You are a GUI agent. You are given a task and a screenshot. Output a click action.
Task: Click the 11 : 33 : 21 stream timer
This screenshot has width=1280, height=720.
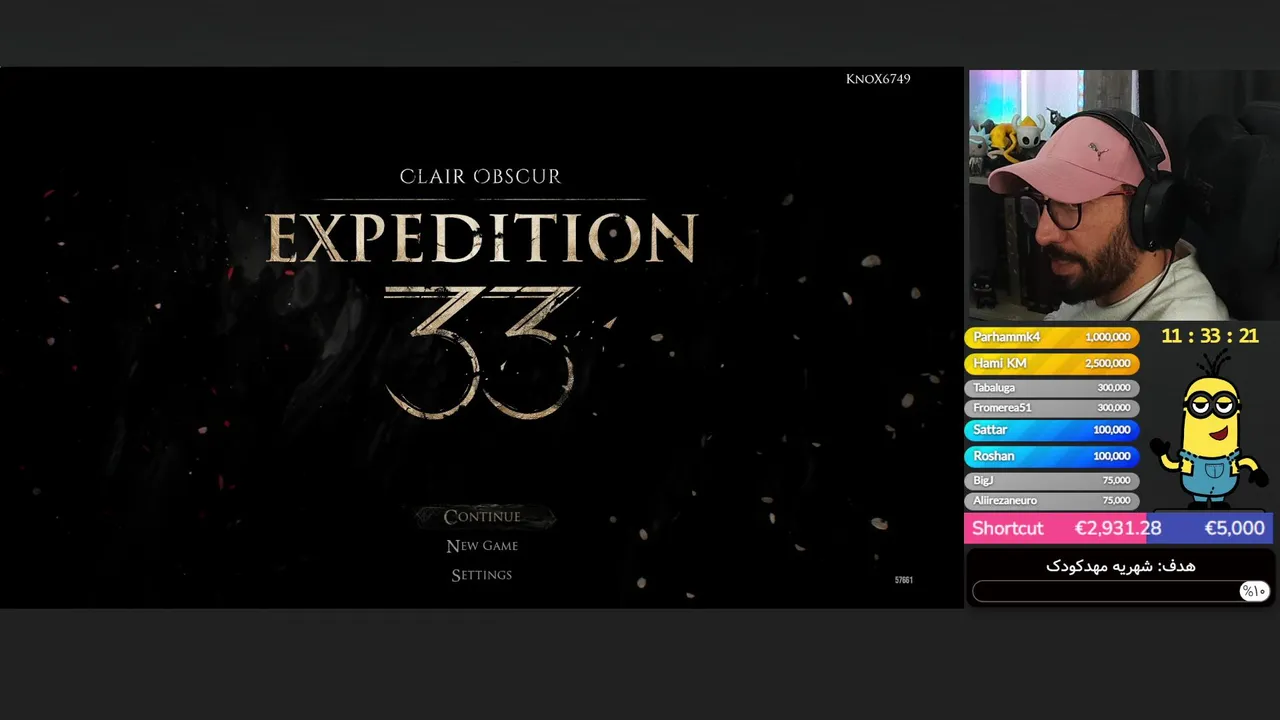click(1209, 336)
